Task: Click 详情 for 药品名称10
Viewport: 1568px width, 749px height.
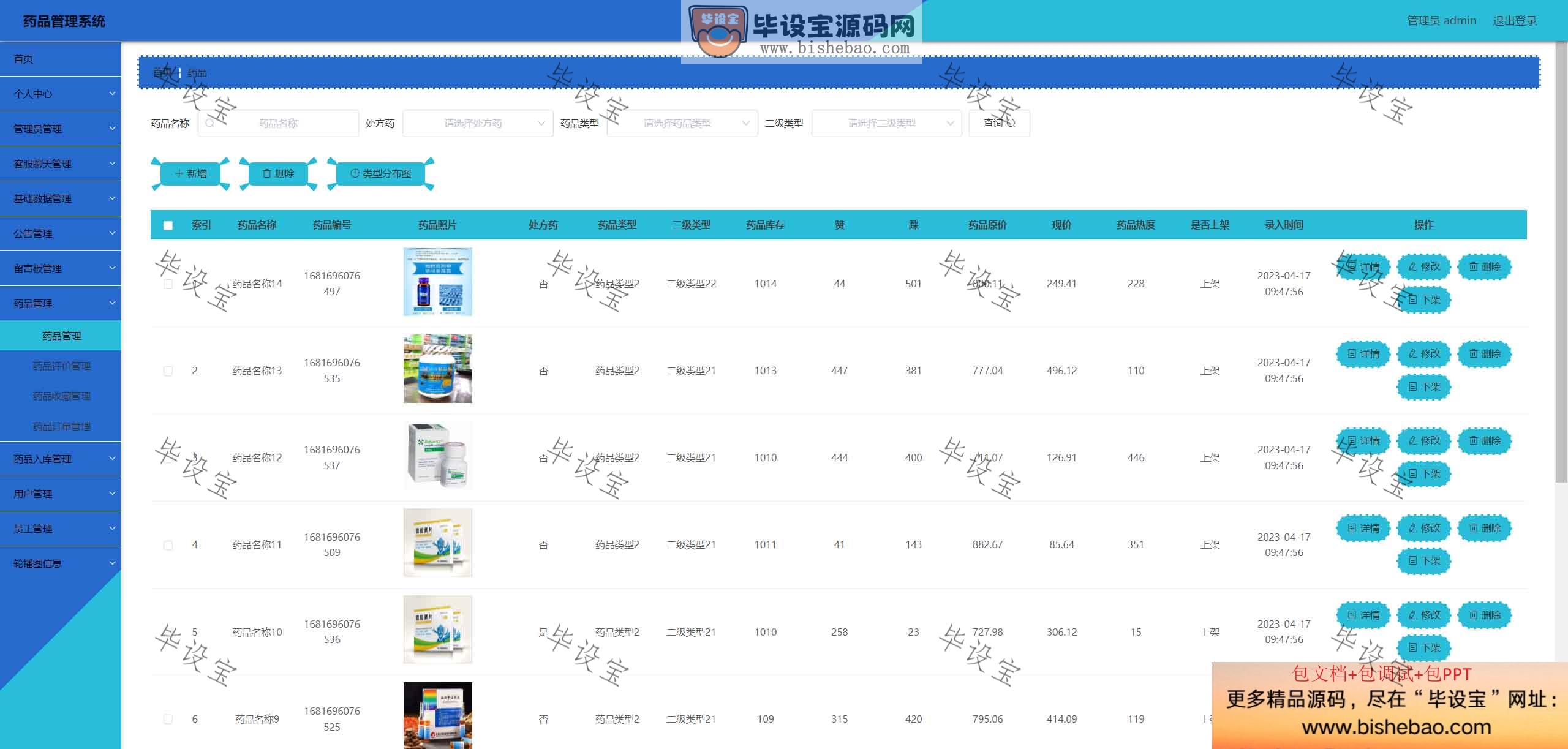Action: click(x=1363, y=615)
